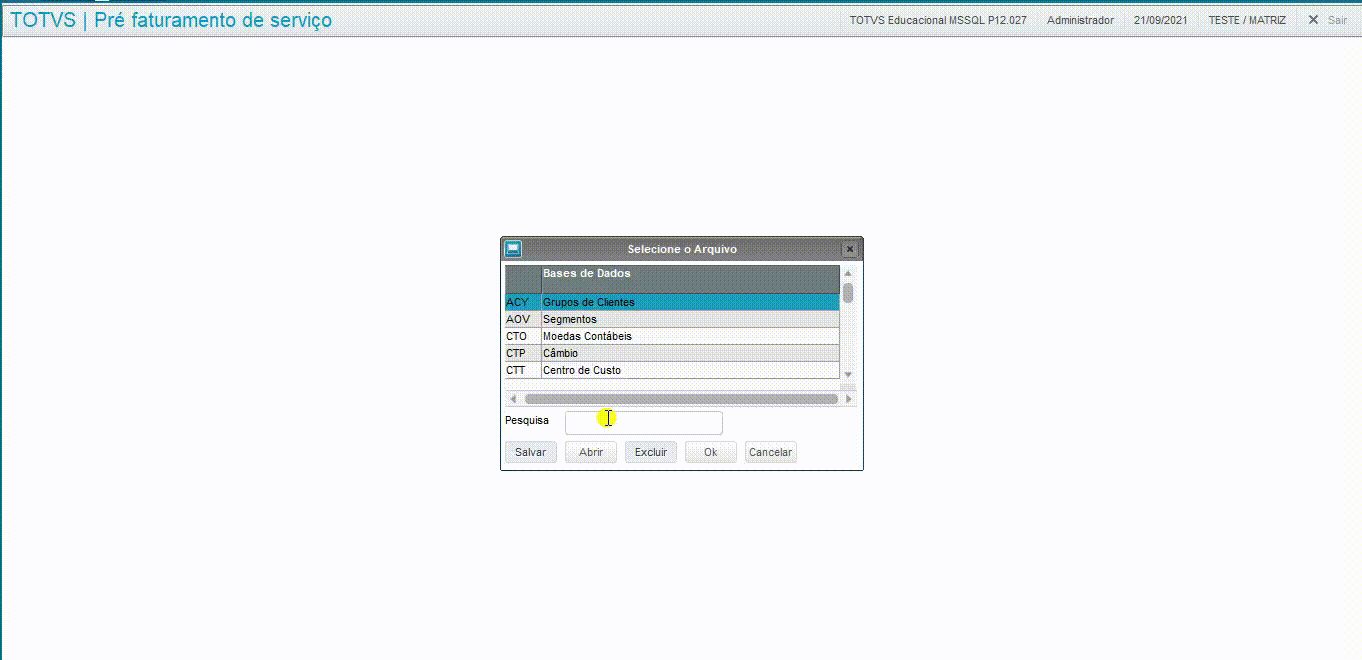
Task: Click the Sair exit X icon
Action: (1314, 19)
